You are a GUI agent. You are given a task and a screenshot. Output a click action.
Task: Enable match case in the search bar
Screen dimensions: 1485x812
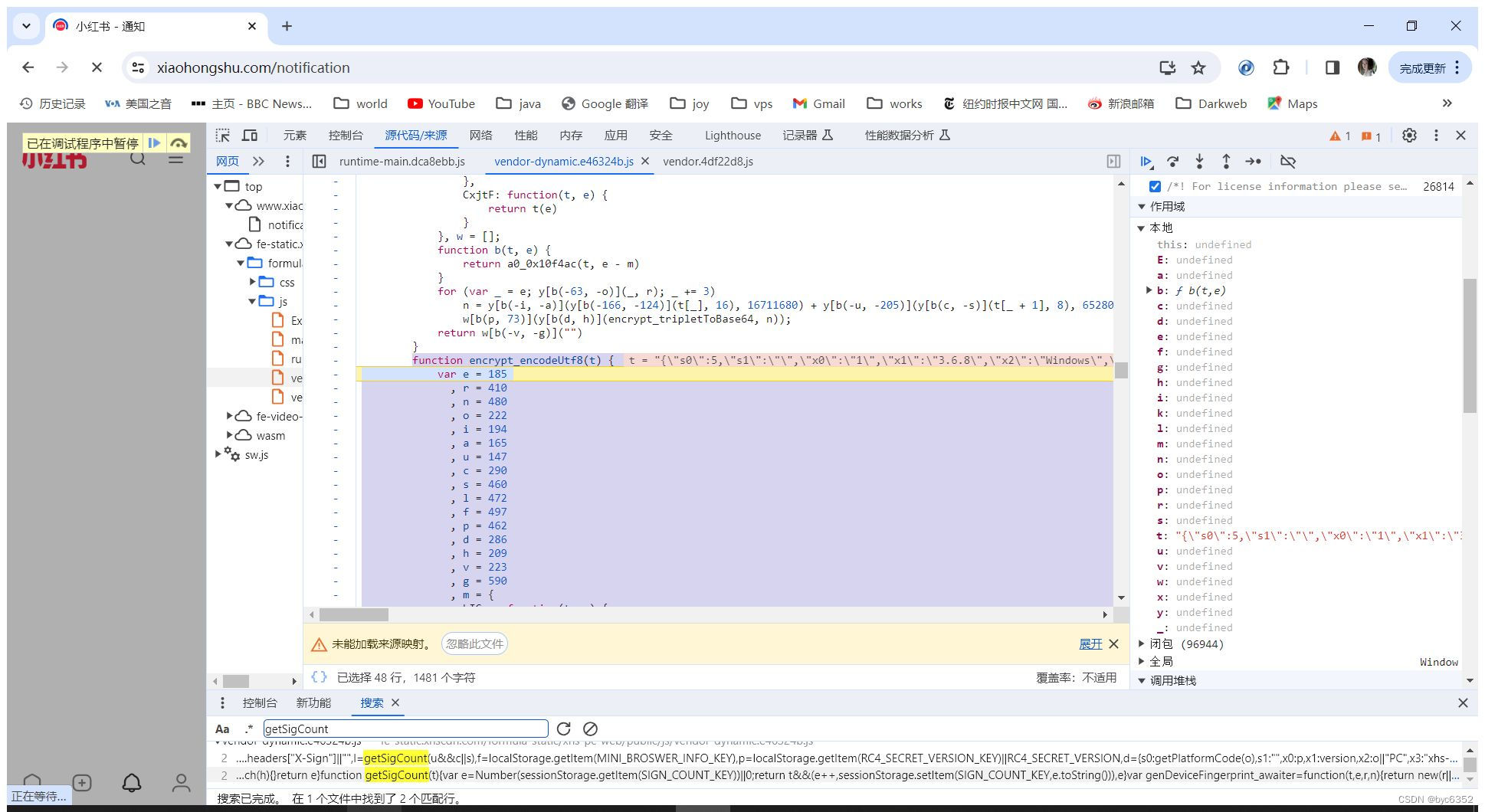pyautogui.click(x=222, y=729)
